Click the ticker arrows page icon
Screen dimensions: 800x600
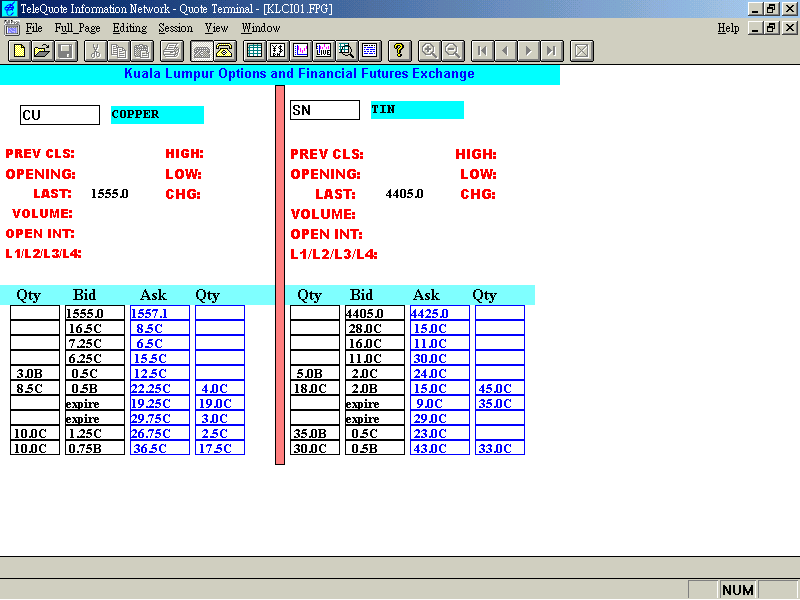(278, 51)
